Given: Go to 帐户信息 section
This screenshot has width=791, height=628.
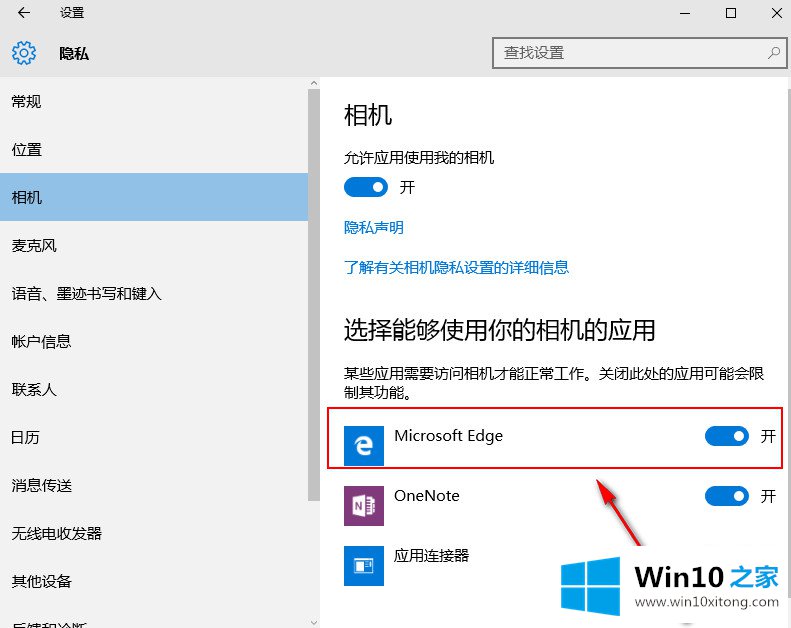Looking at the screenshot, I should (154, 341).
